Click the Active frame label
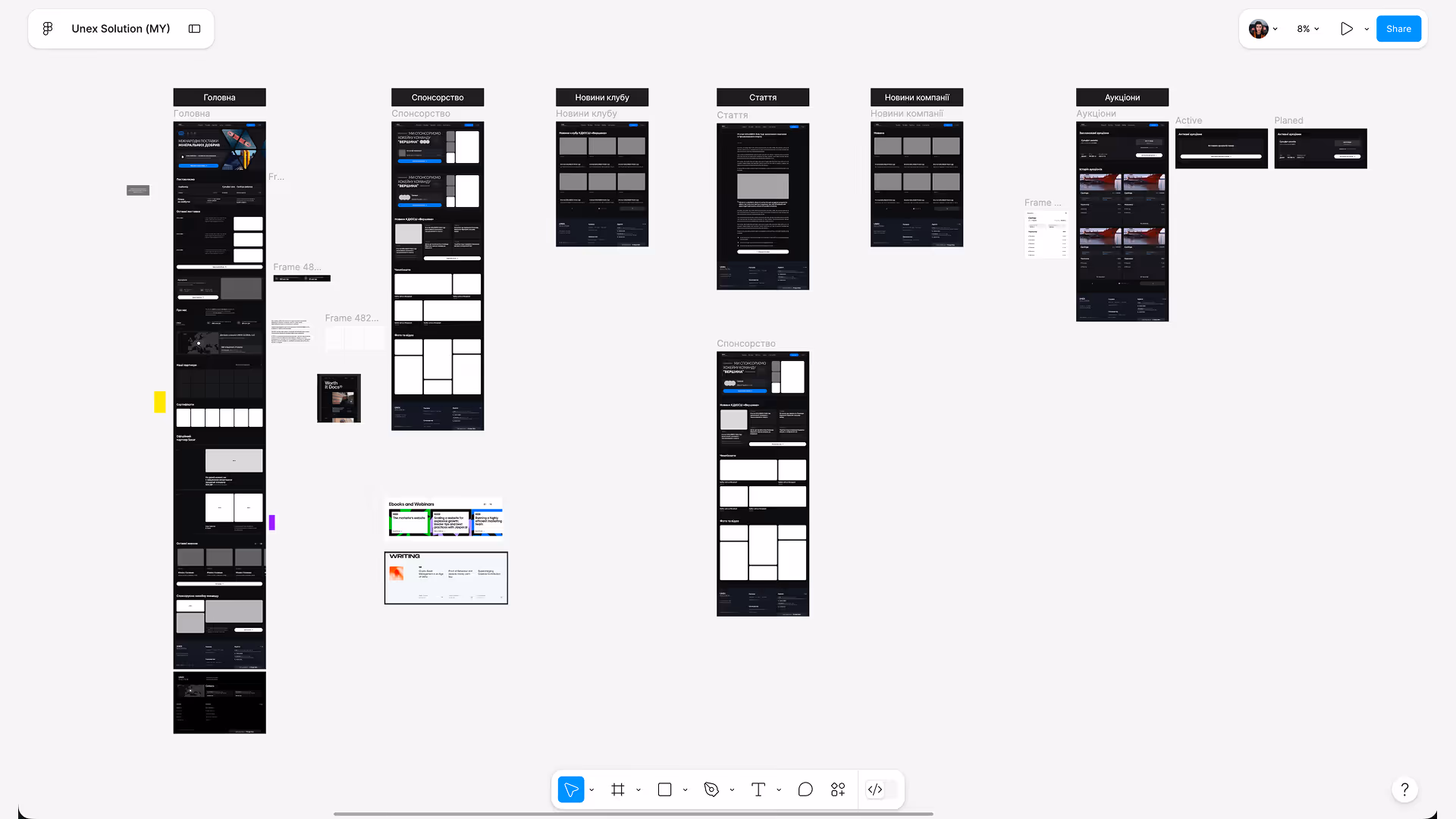The image size is (1456, 819). click(x=1188, y=121)
